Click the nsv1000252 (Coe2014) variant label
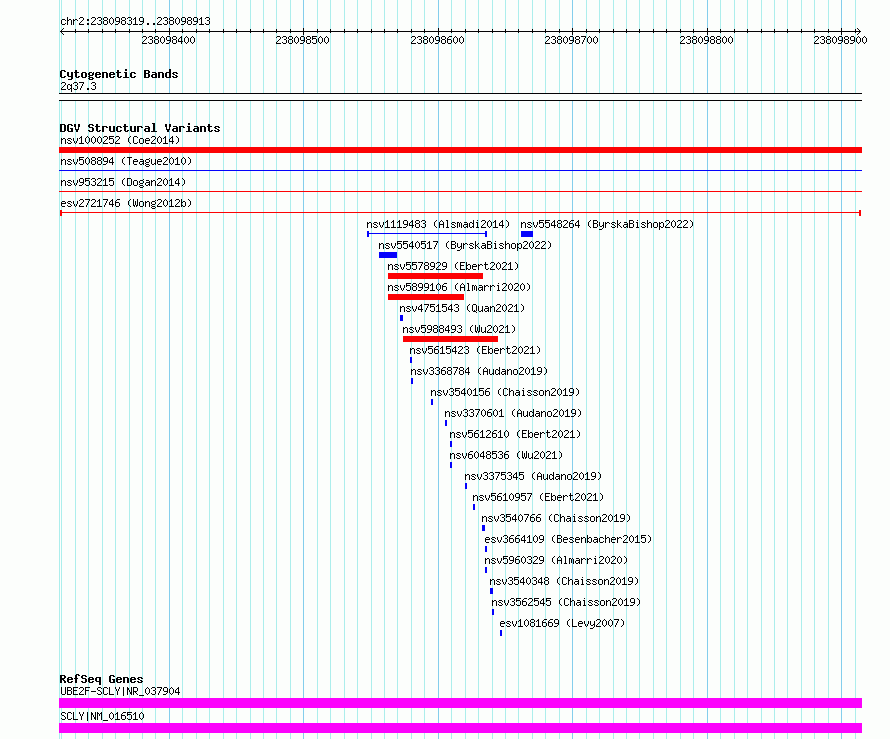Image resolution: width=890 pixels, height=739 pixels. [120, 140]
